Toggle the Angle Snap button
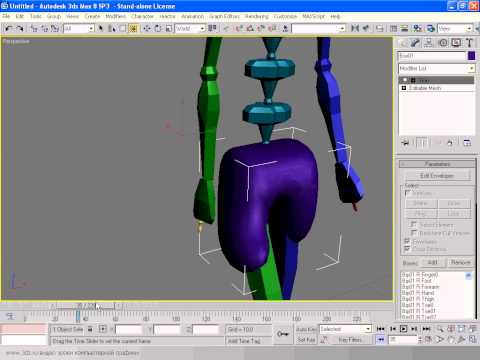Viewport: 480px width, 360px height. tap(250, 29)
